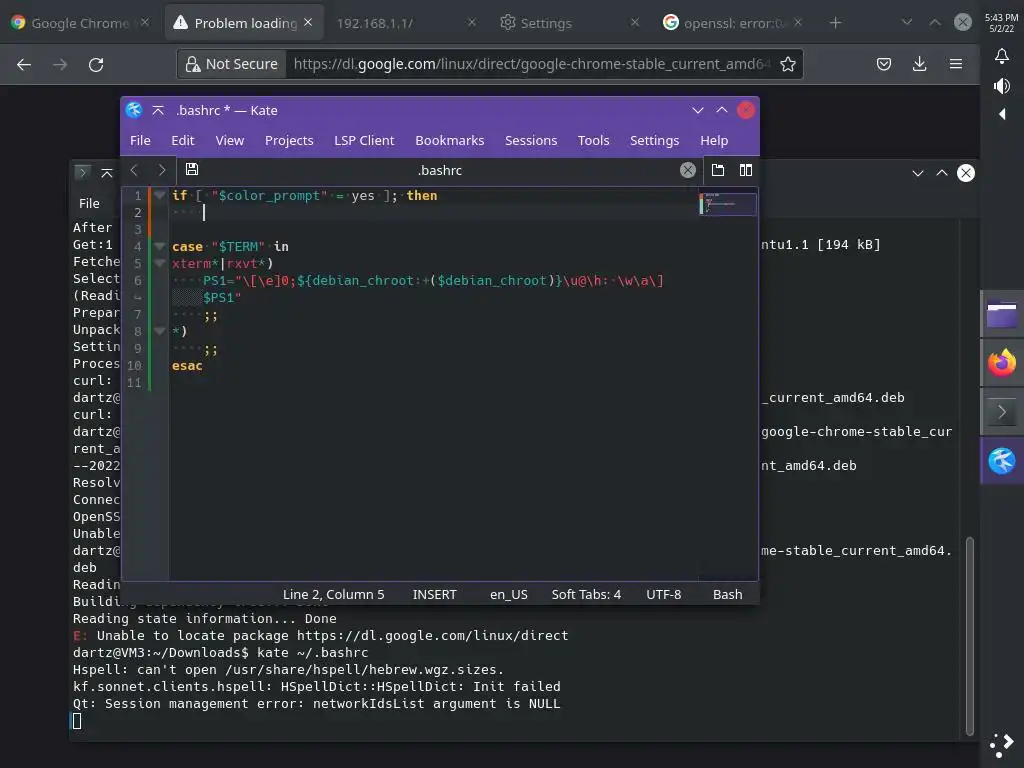Image resolution: width=1024 pixels, height=768 pixels.
Task: Switch to the Problem loading tab
Action: 236,23
